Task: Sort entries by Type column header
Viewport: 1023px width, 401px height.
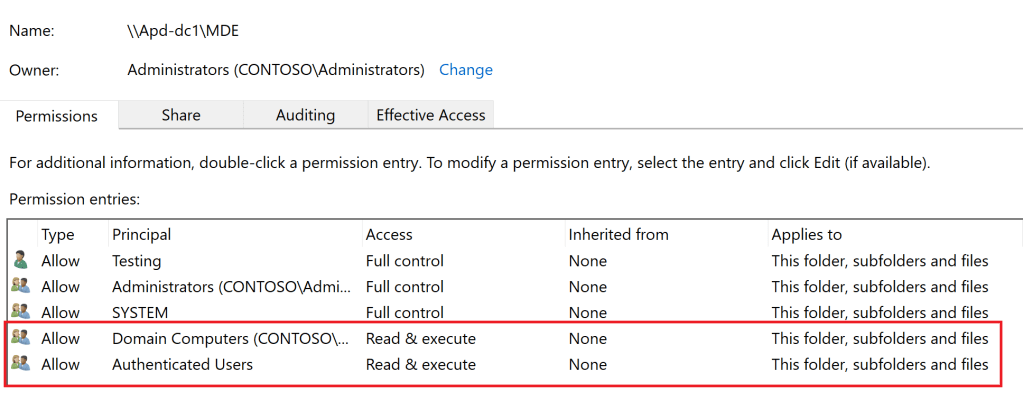Action: (x=57, y=235)
